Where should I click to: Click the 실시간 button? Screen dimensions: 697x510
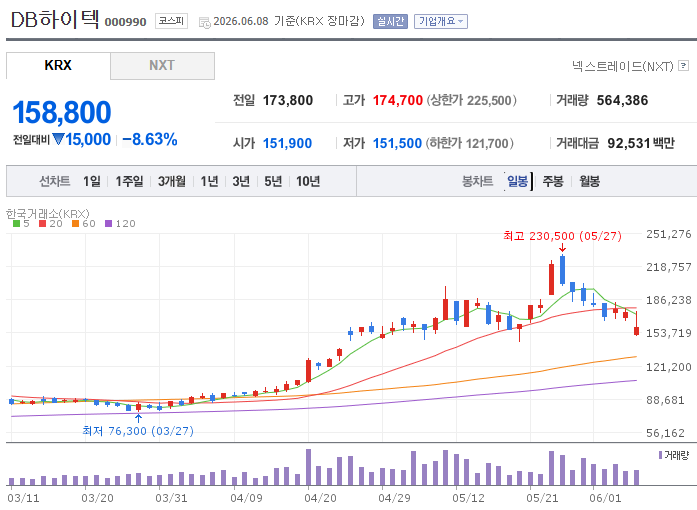coord(390,21)
